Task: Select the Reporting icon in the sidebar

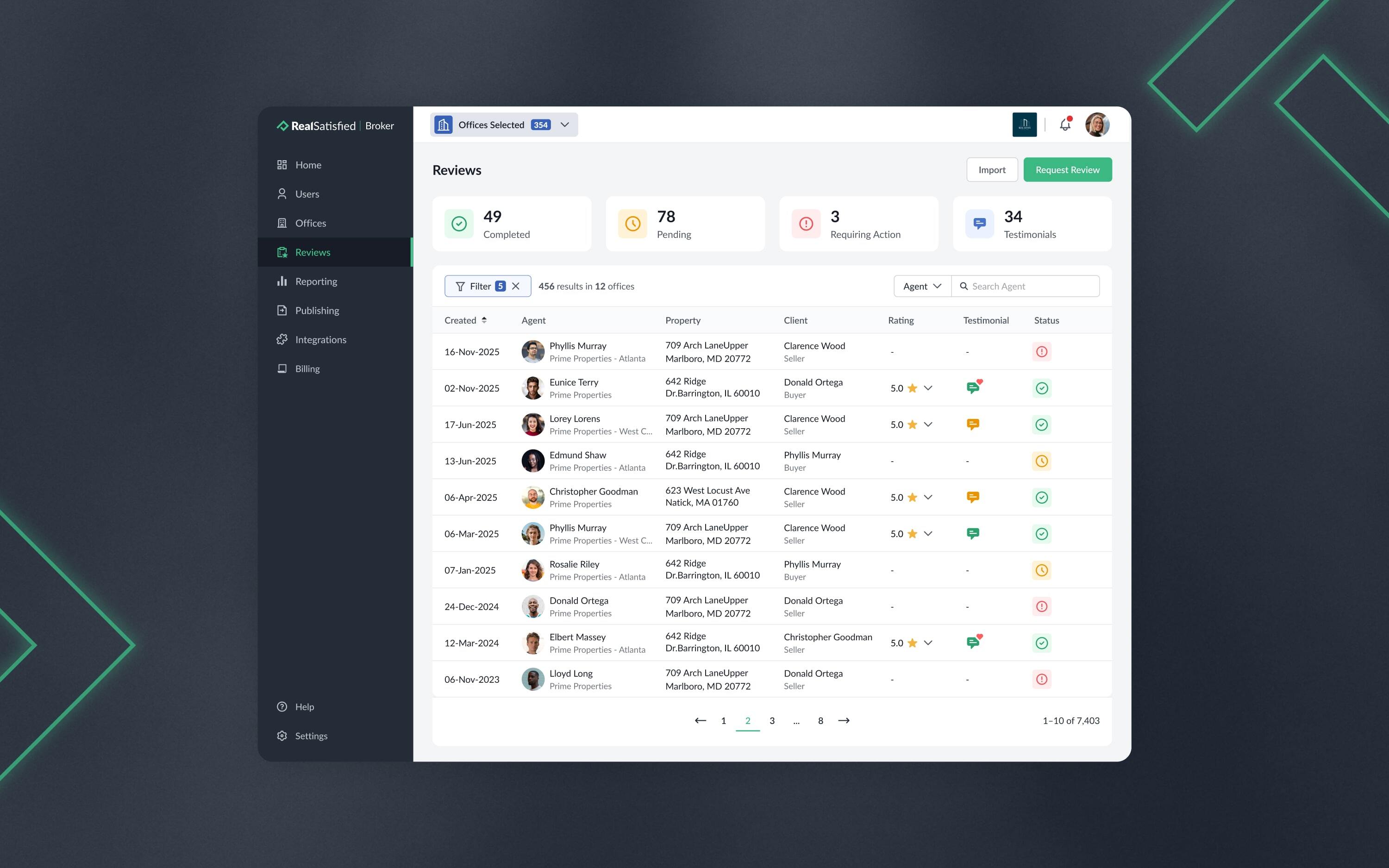Action: click(x=282, y=281)
